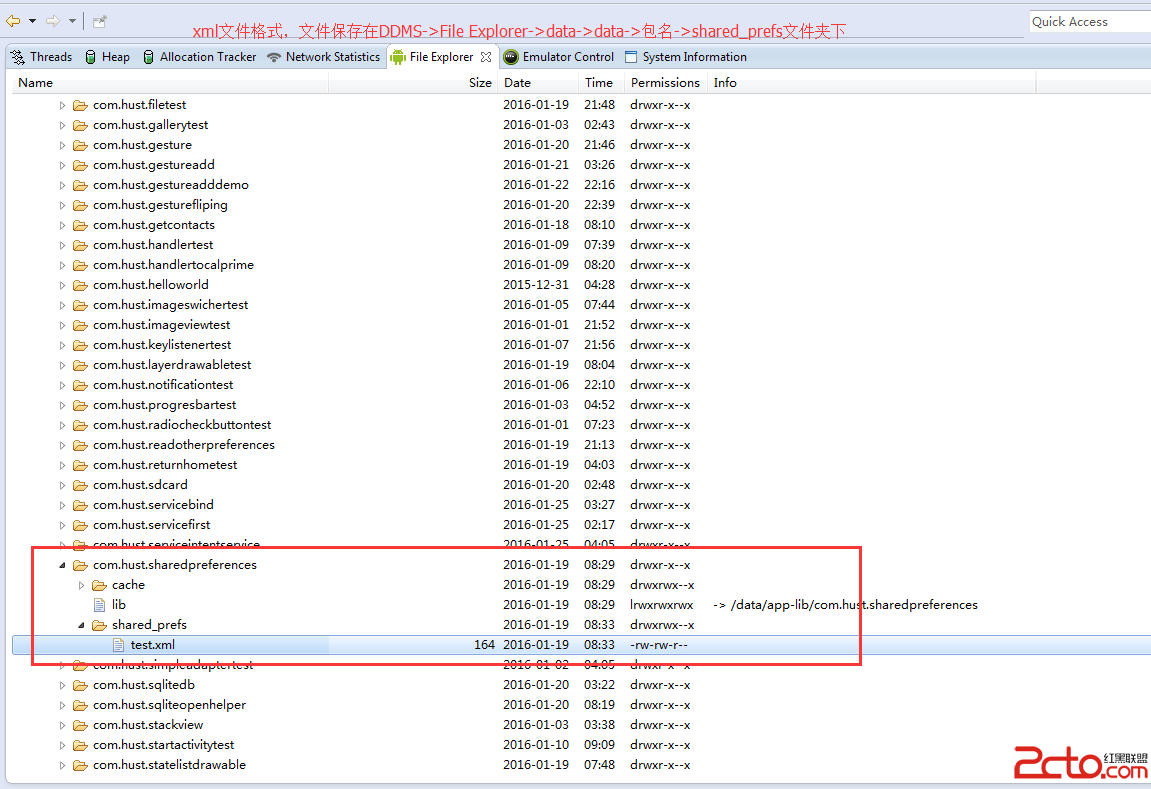Open back history dropdown arrow
This screenshot has height=789, width=1151.
coord(32,21)
